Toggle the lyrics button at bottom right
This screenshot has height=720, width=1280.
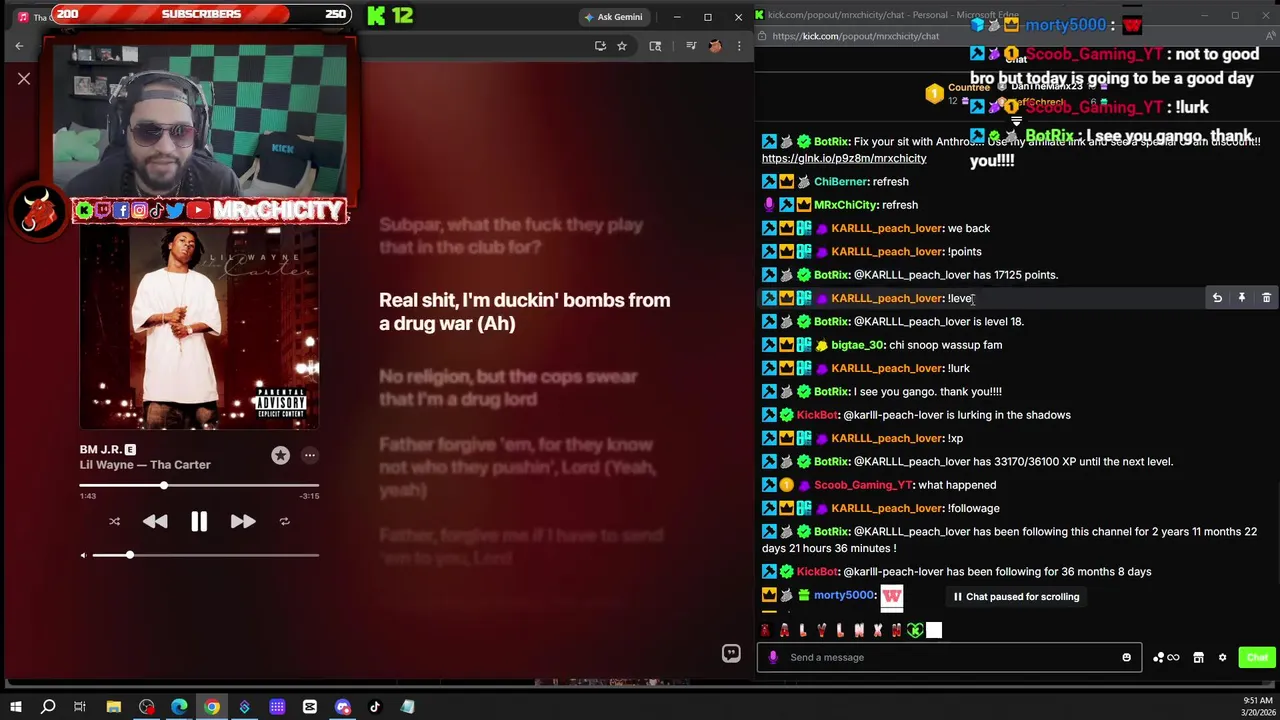731,653
